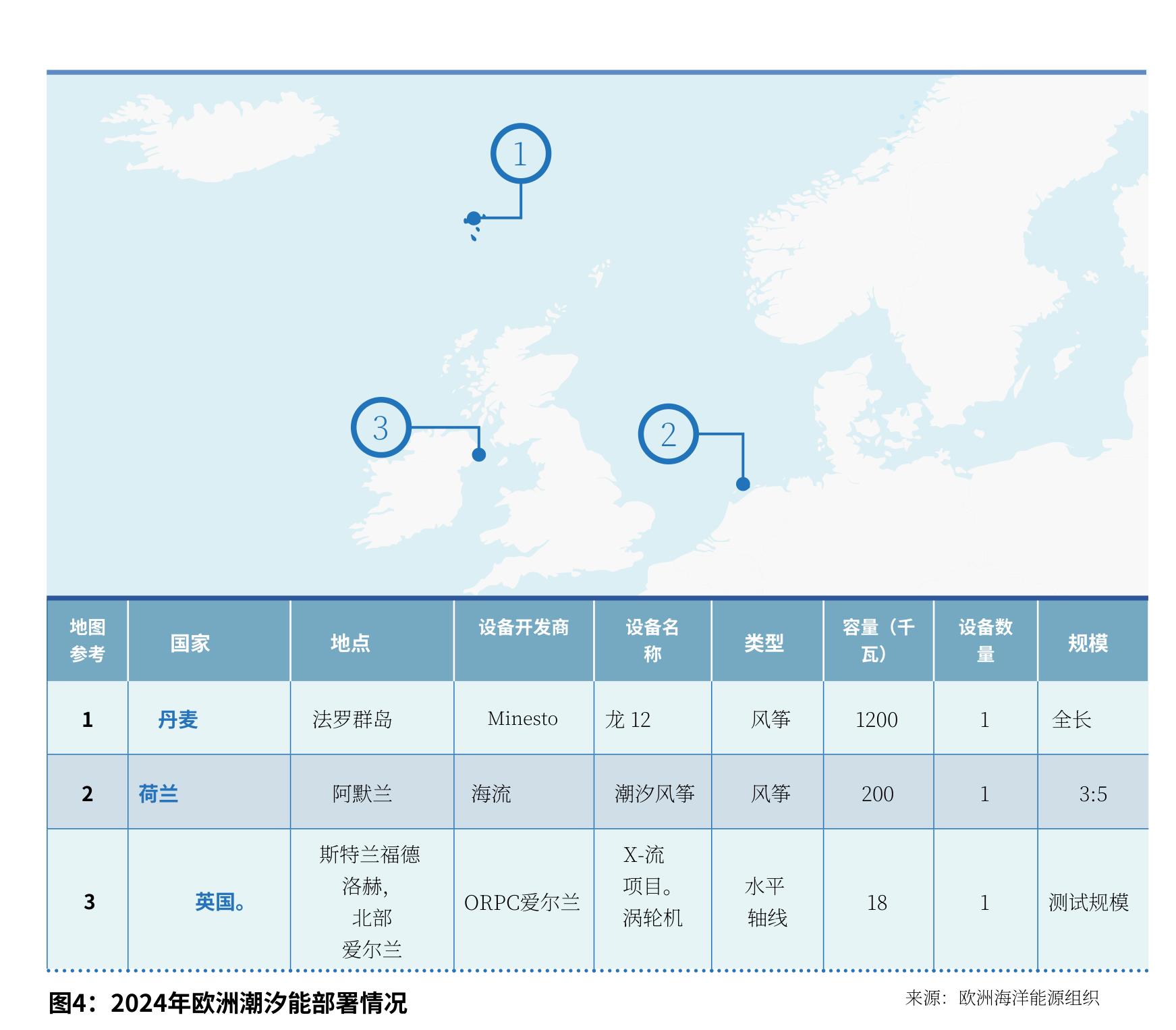Click the source text 来源：欧洲海洋能源组织
This screenshot has width=1176, height=1030.
pos(1002,998)
